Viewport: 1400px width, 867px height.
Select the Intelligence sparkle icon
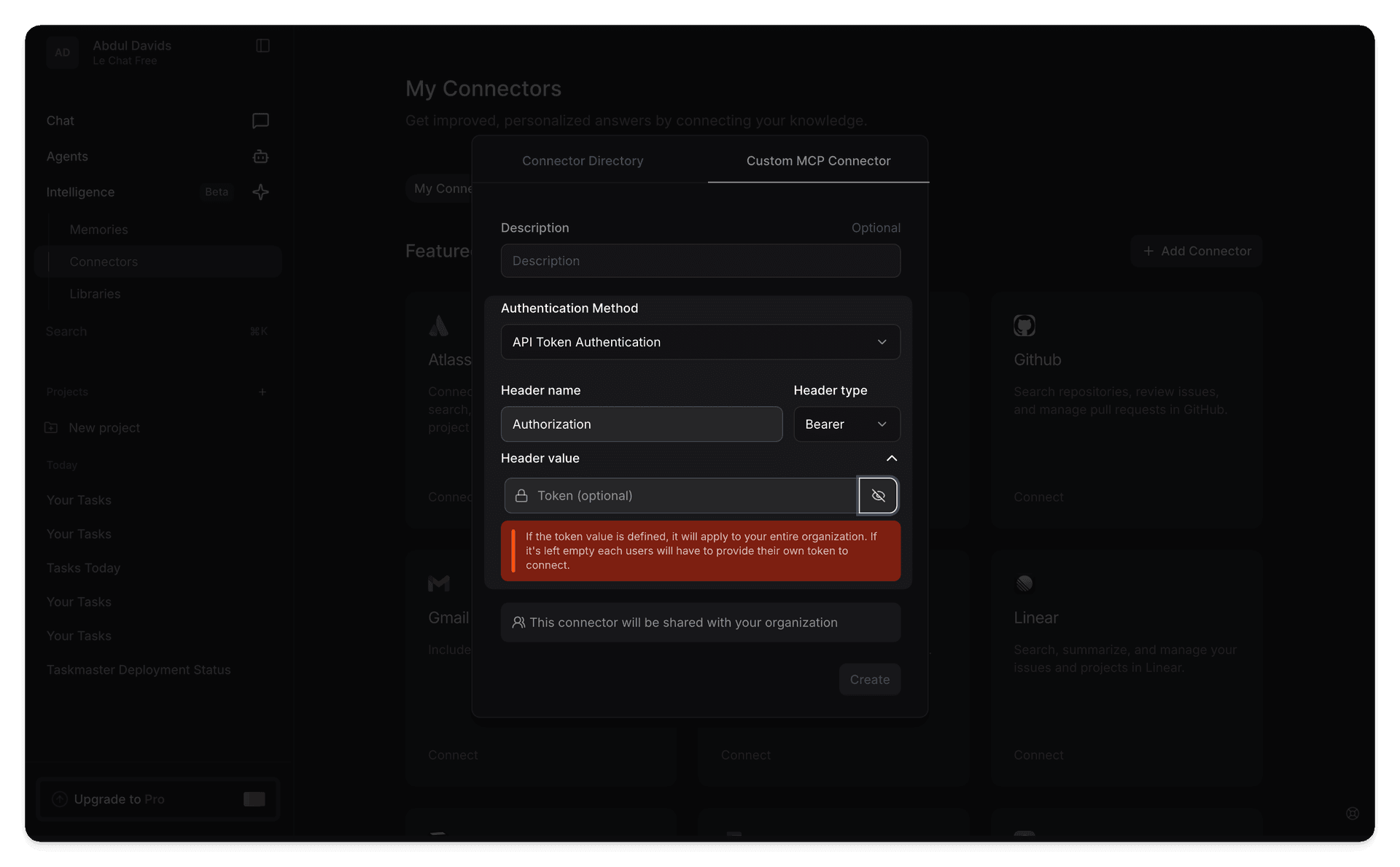(260, 192)
